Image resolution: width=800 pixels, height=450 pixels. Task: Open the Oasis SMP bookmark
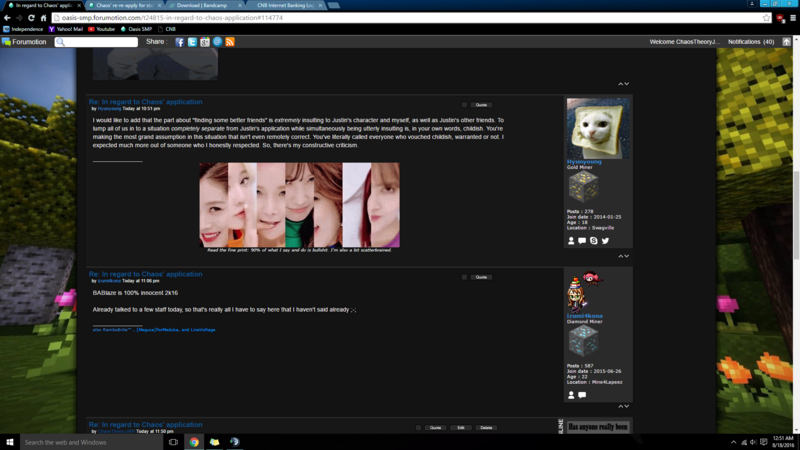coord(136,29)
